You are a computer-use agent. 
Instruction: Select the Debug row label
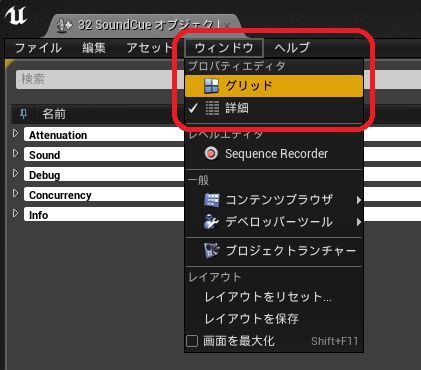[44, 175]
